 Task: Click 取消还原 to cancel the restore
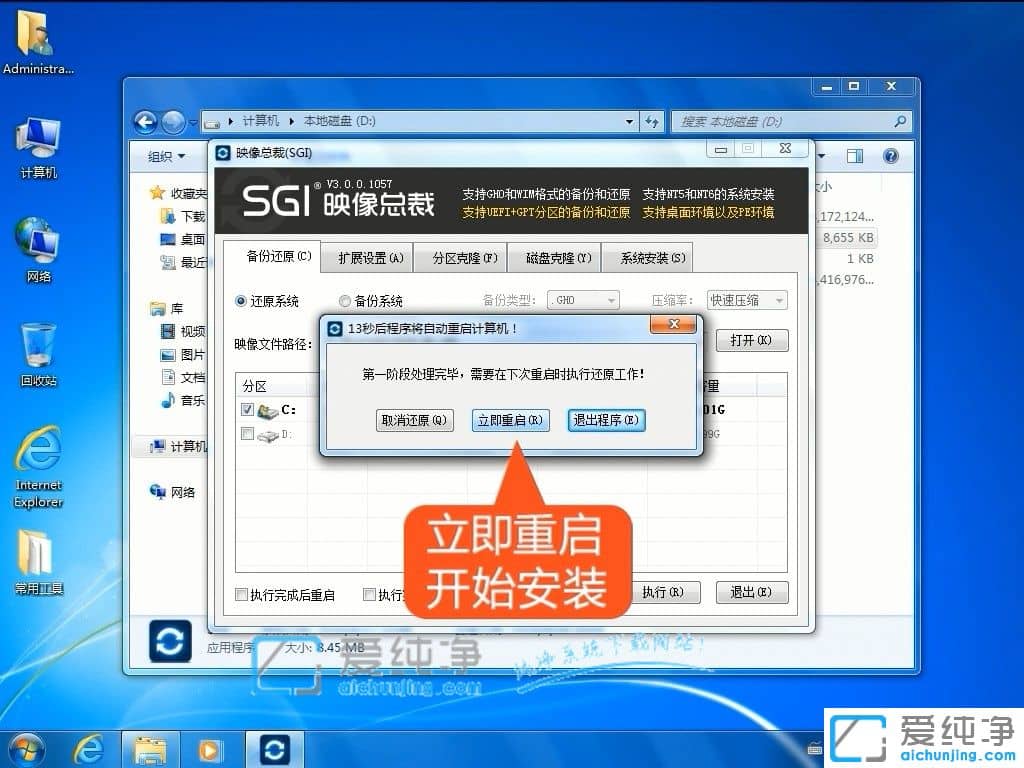(x=414, y=420)
